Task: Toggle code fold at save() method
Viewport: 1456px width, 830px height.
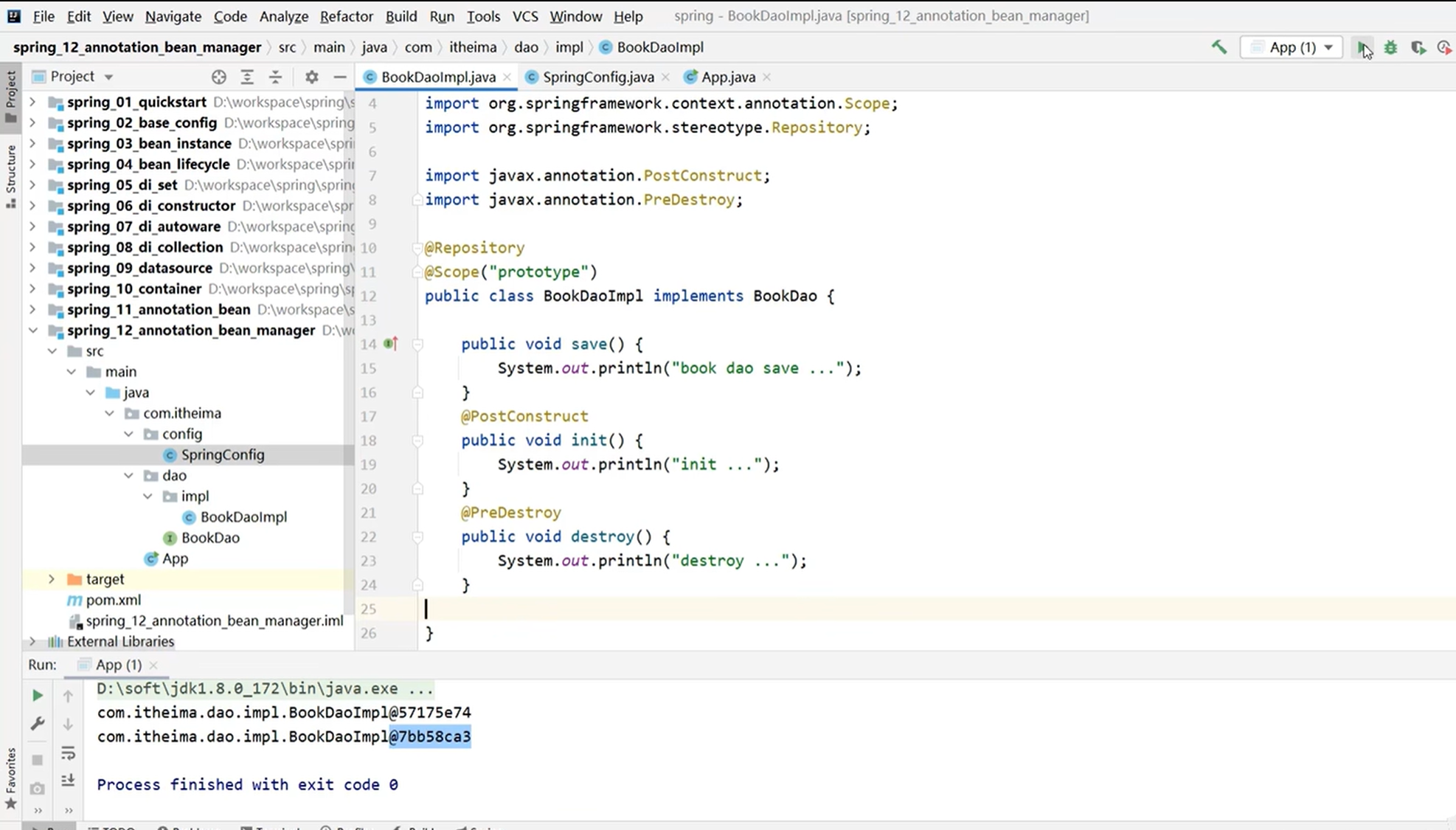Action: tap(417, 344)
